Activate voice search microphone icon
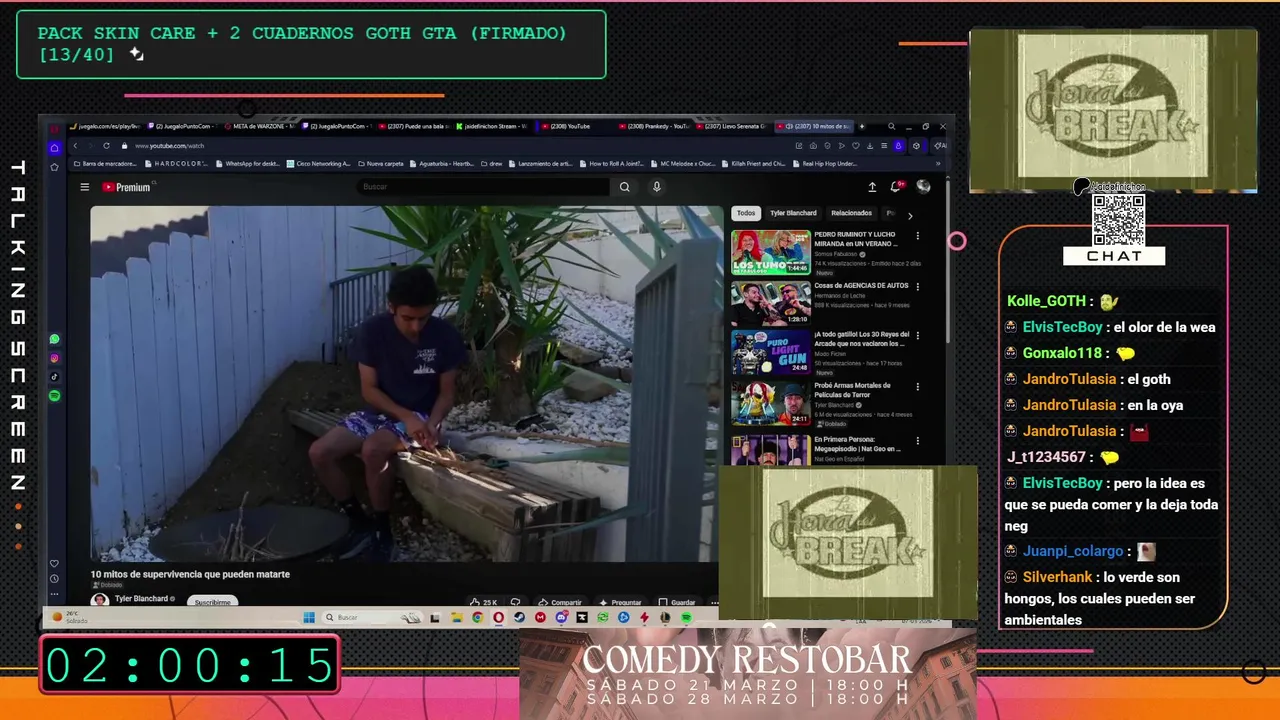 (x=657, y=187)
